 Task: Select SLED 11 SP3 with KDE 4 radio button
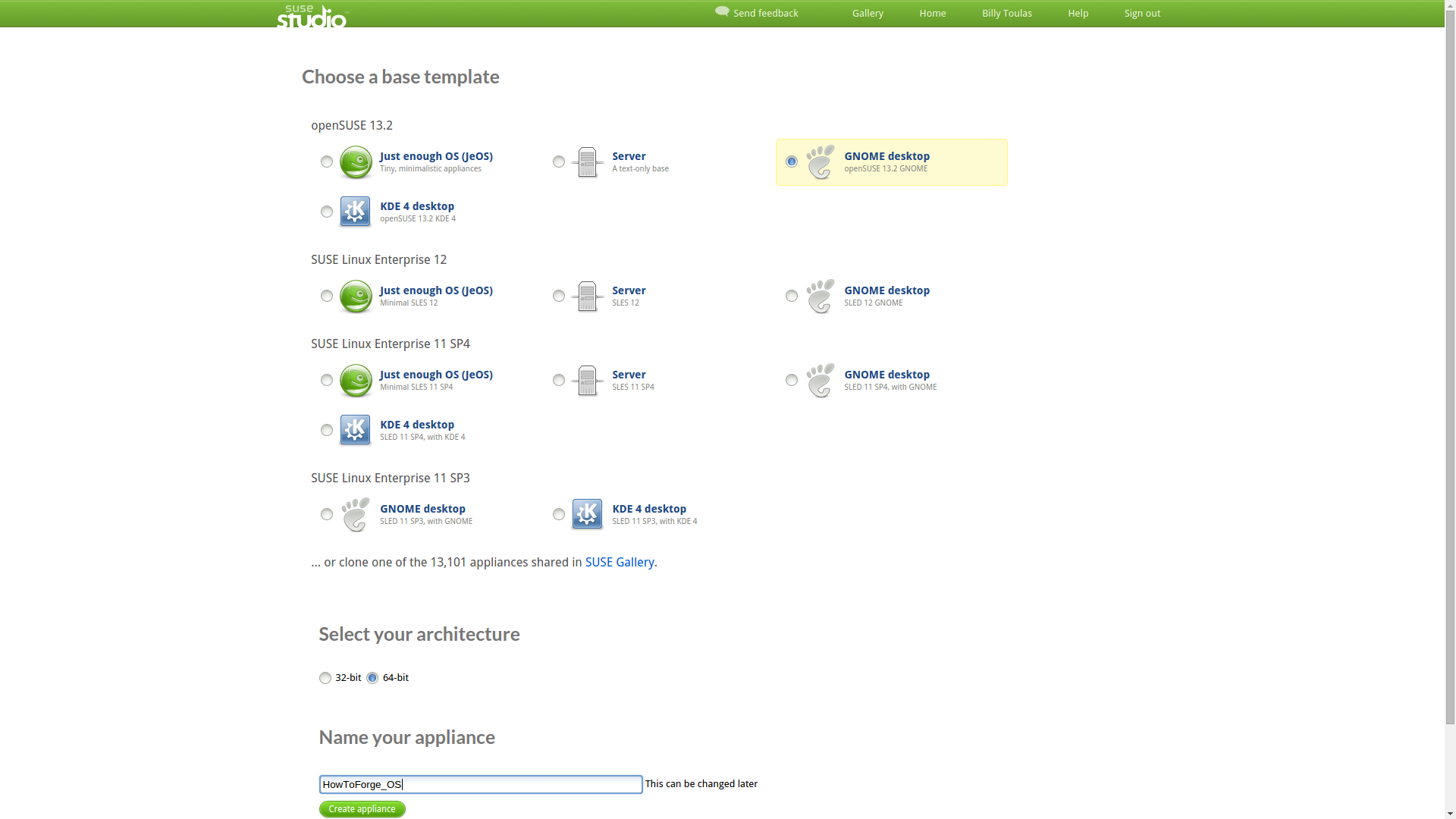[559, 514]
